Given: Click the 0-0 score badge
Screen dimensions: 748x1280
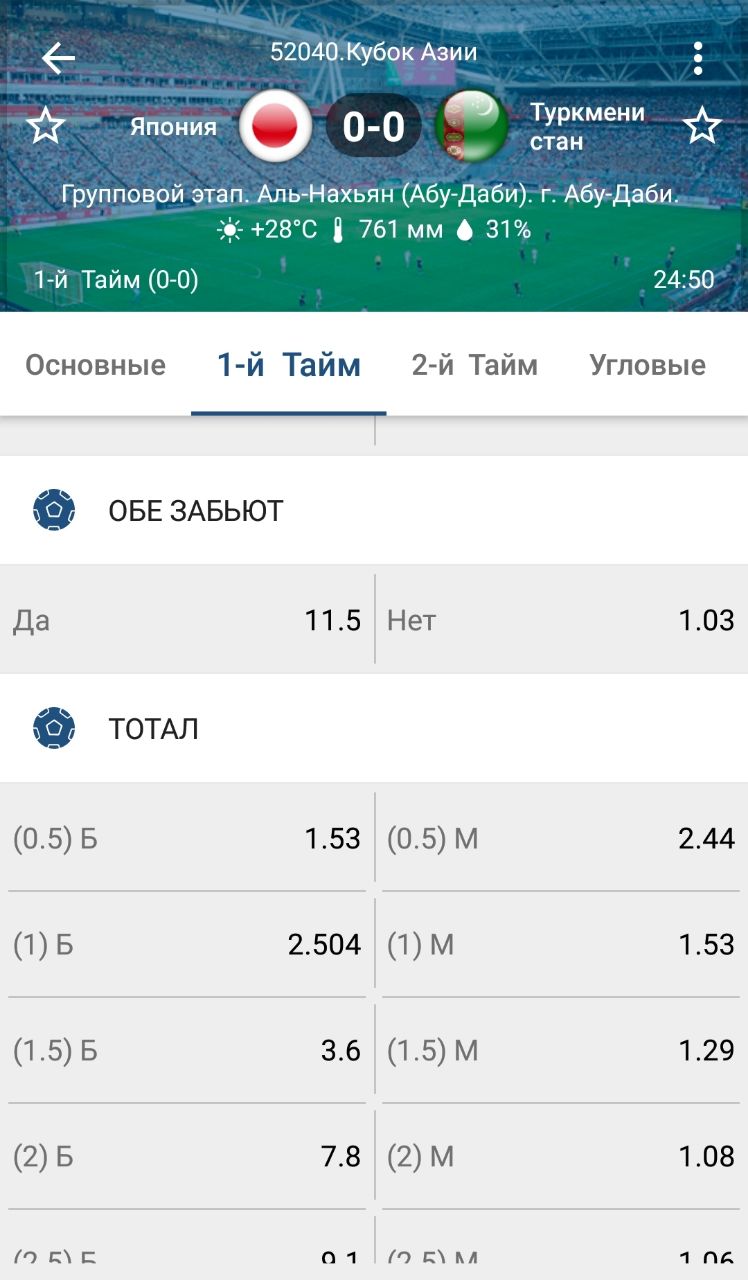Looking at the screenshot, I should pos(373,127).
